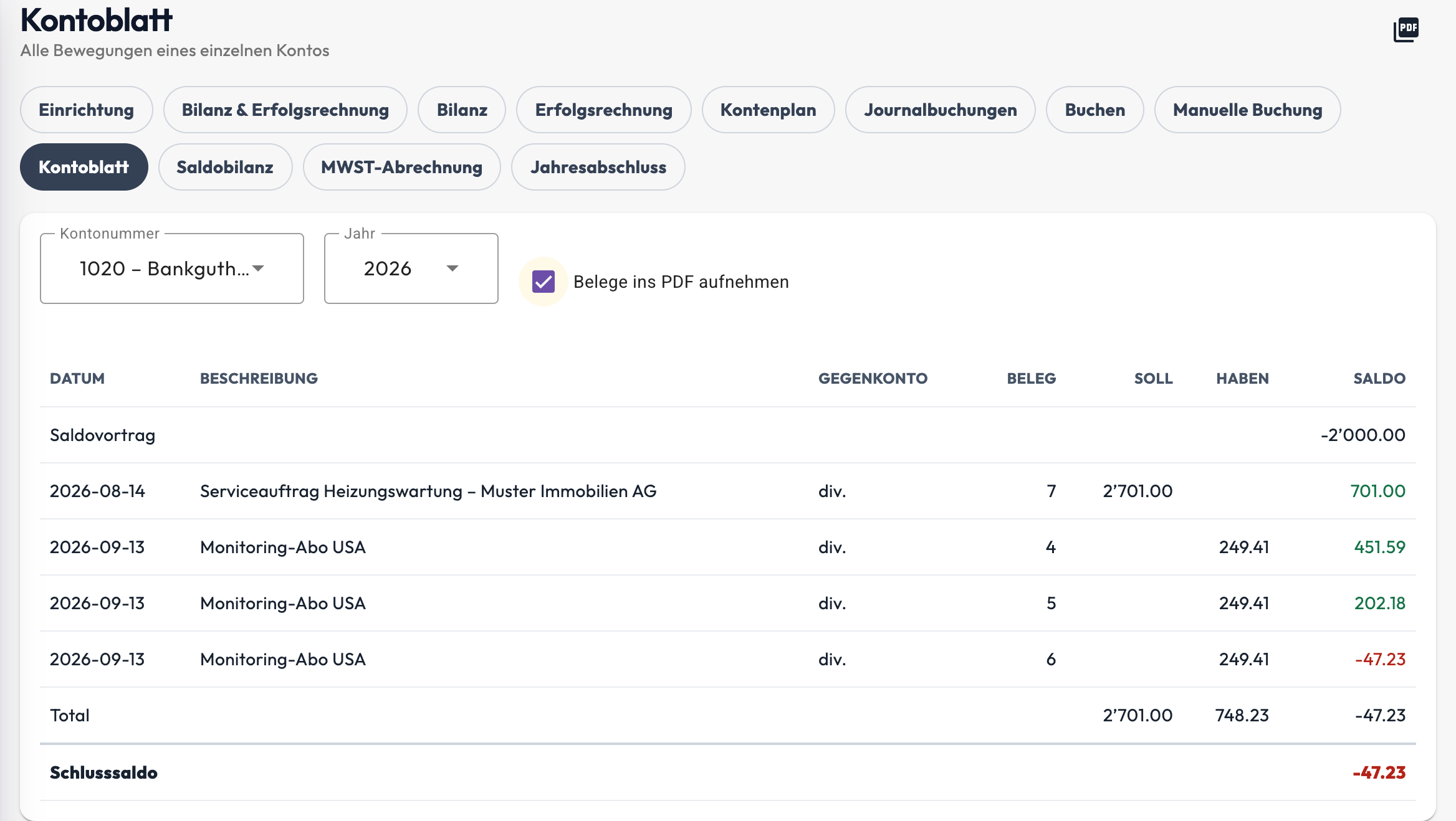Open Bilanz & Erfolgsrechnung tab
The width and height of the screenshot is (1456, 821).
(x=285, y=110)
